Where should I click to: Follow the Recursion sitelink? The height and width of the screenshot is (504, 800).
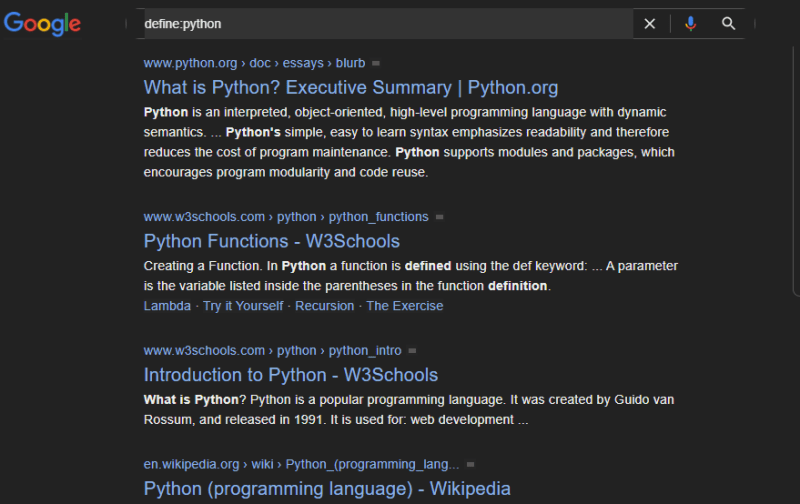point(324,306)
